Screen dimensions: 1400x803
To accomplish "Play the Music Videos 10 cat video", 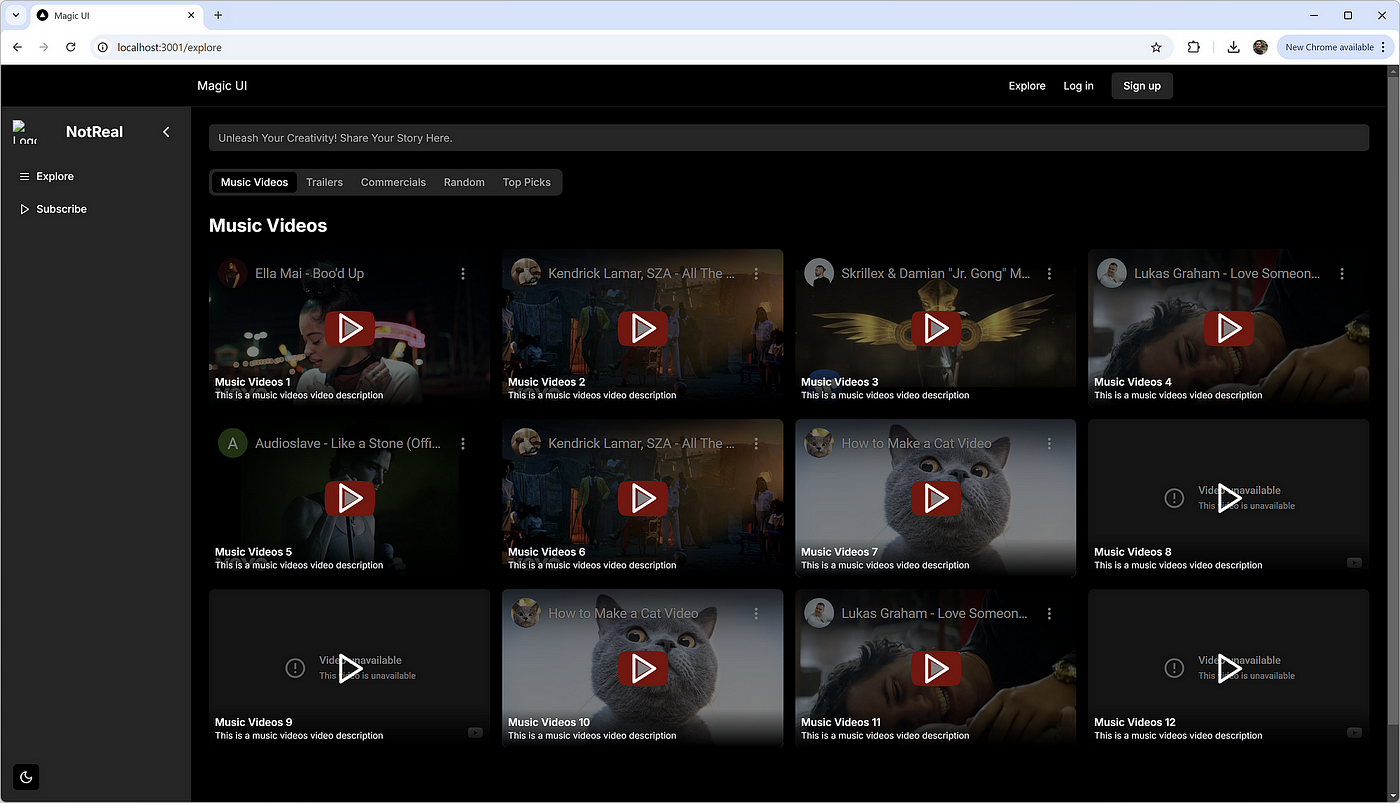I will point(643,668).
